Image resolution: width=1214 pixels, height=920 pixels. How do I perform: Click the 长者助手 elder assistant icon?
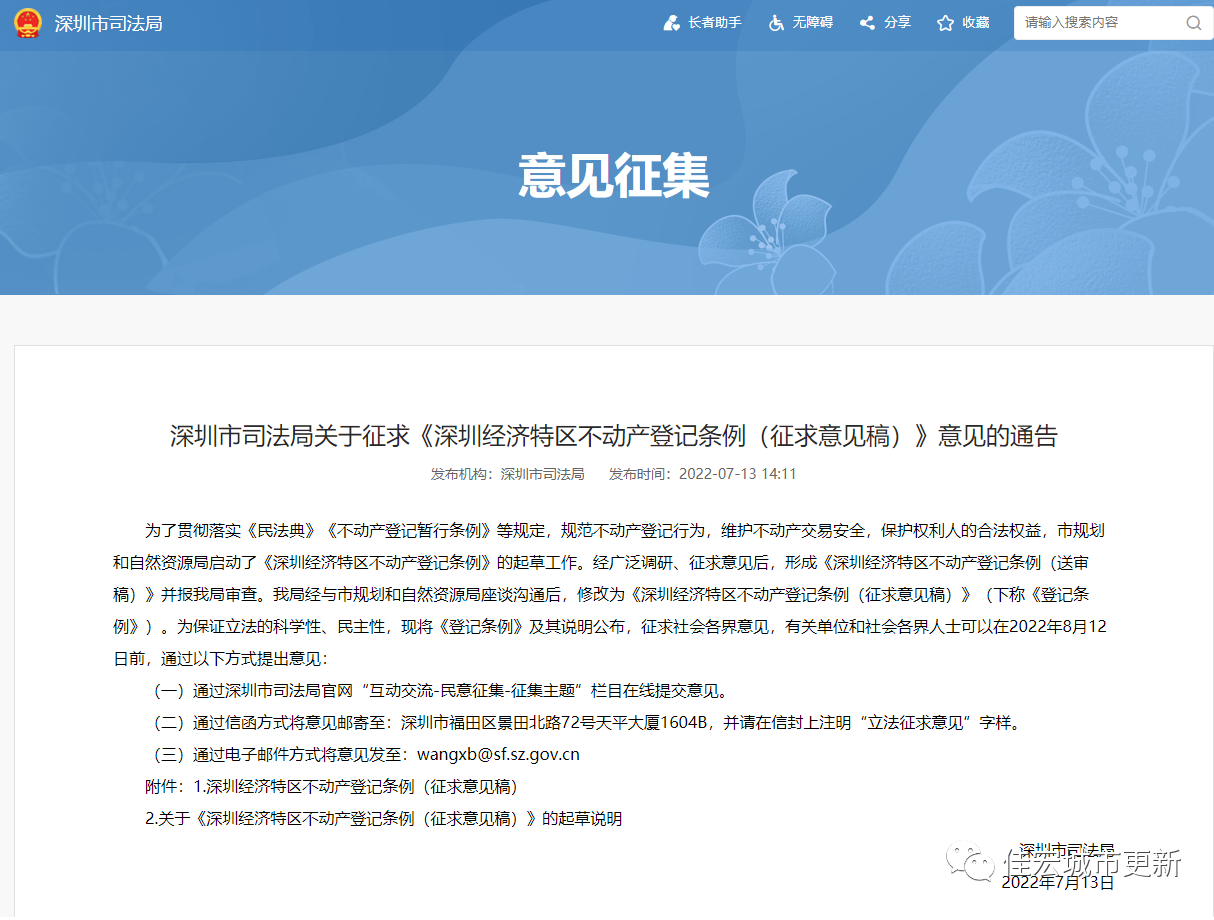672,22
